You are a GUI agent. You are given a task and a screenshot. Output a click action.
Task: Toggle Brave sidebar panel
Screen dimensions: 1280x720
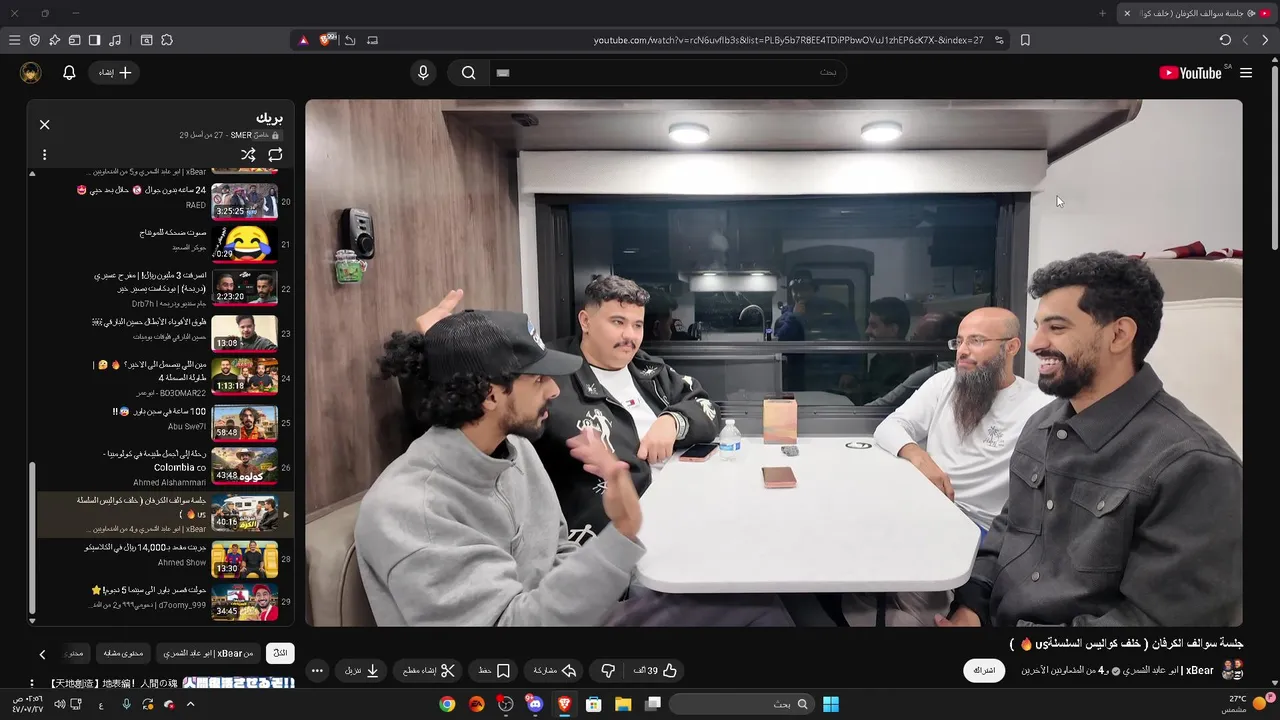coord(94,40)
